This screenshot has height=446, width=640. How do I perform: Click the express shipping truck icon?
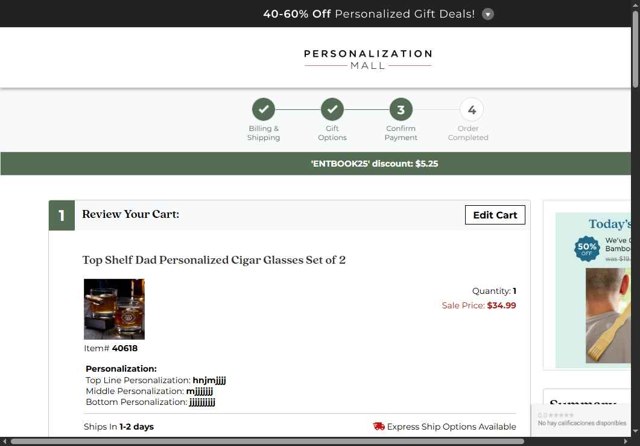point(379,426)
